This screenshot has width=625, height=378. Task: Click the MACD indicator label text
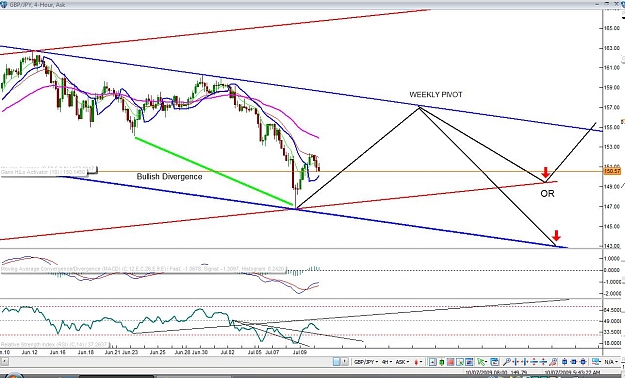(143, 269)
